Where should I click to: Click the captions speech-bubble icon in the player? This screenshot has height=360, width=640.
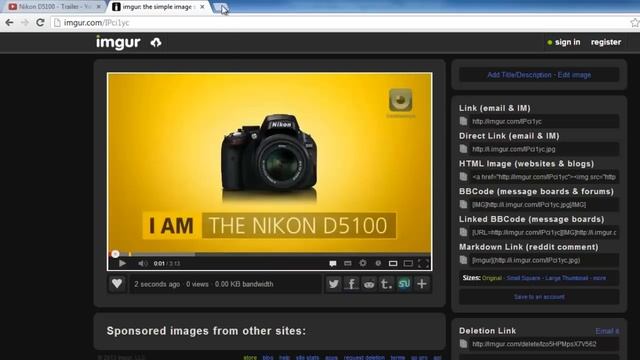coord(333,263)
